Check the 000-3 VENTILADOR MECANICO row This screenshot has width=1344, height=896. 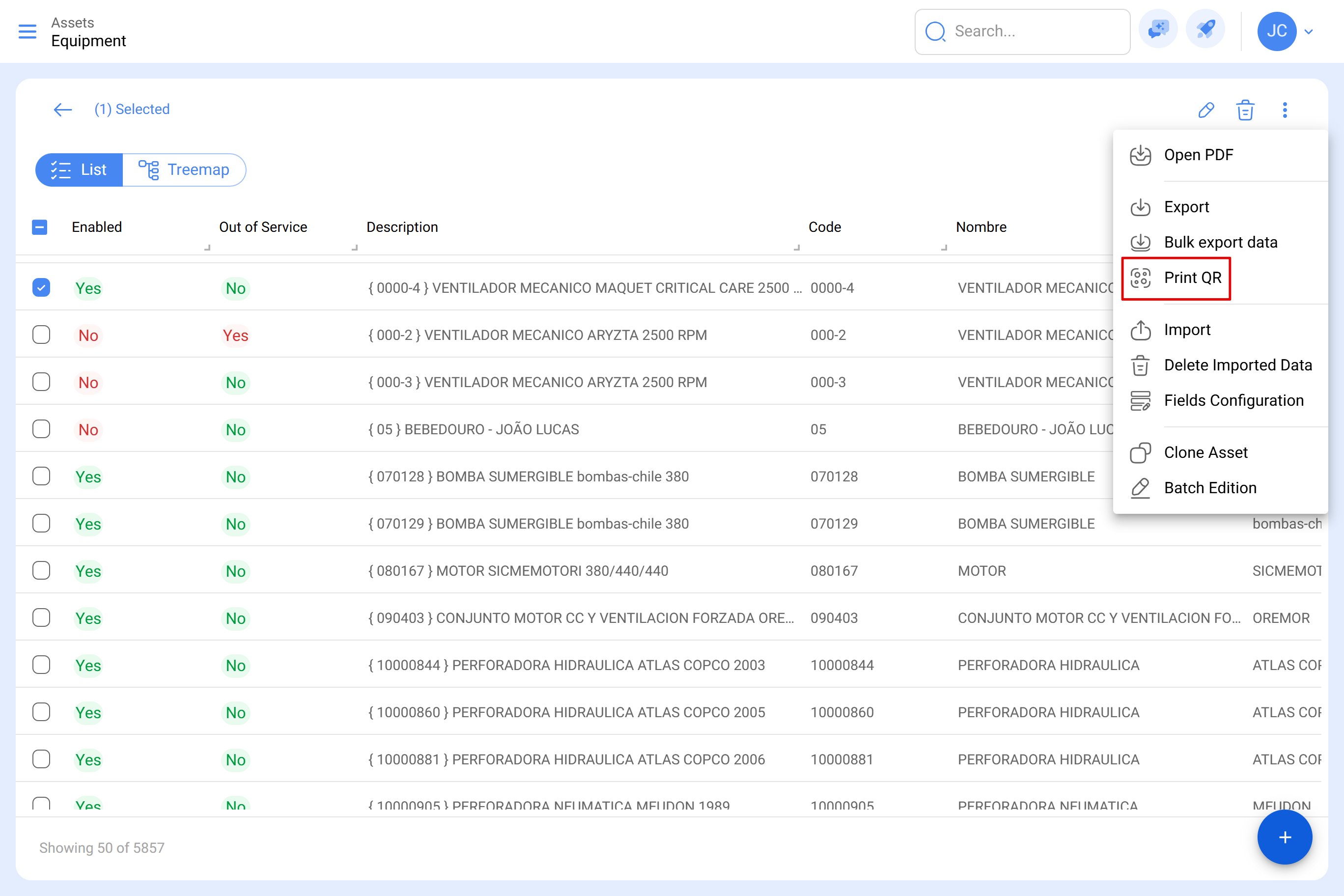click(x=41, y=382)
